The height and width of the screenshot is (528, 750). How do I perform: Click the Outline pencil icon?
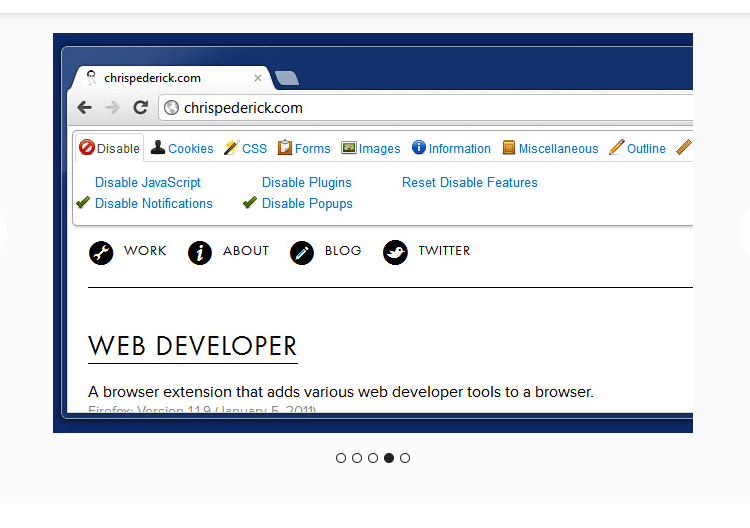(x=617, y=147)
